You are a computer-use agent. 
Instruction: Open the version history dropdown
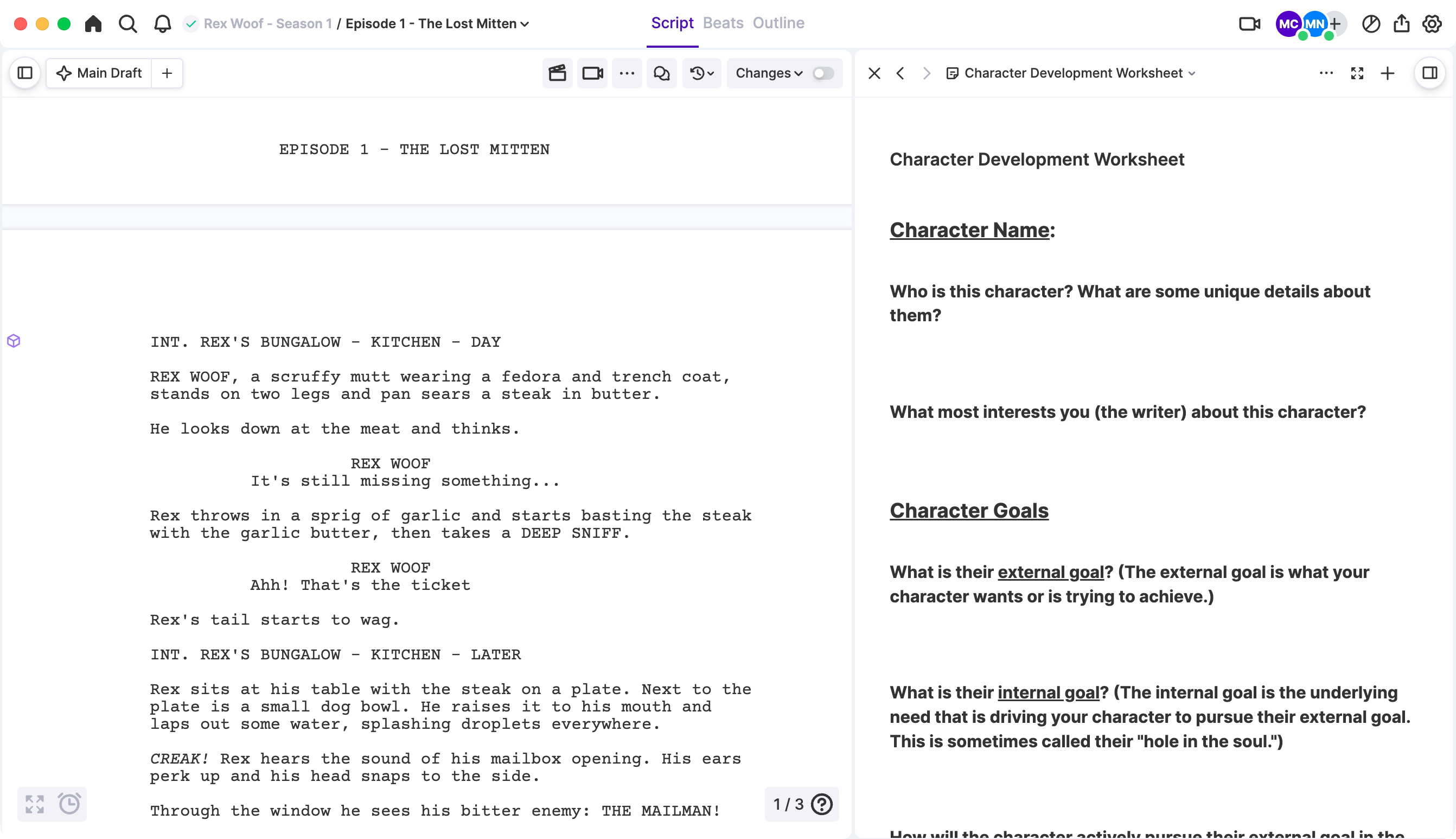point(701,73)
